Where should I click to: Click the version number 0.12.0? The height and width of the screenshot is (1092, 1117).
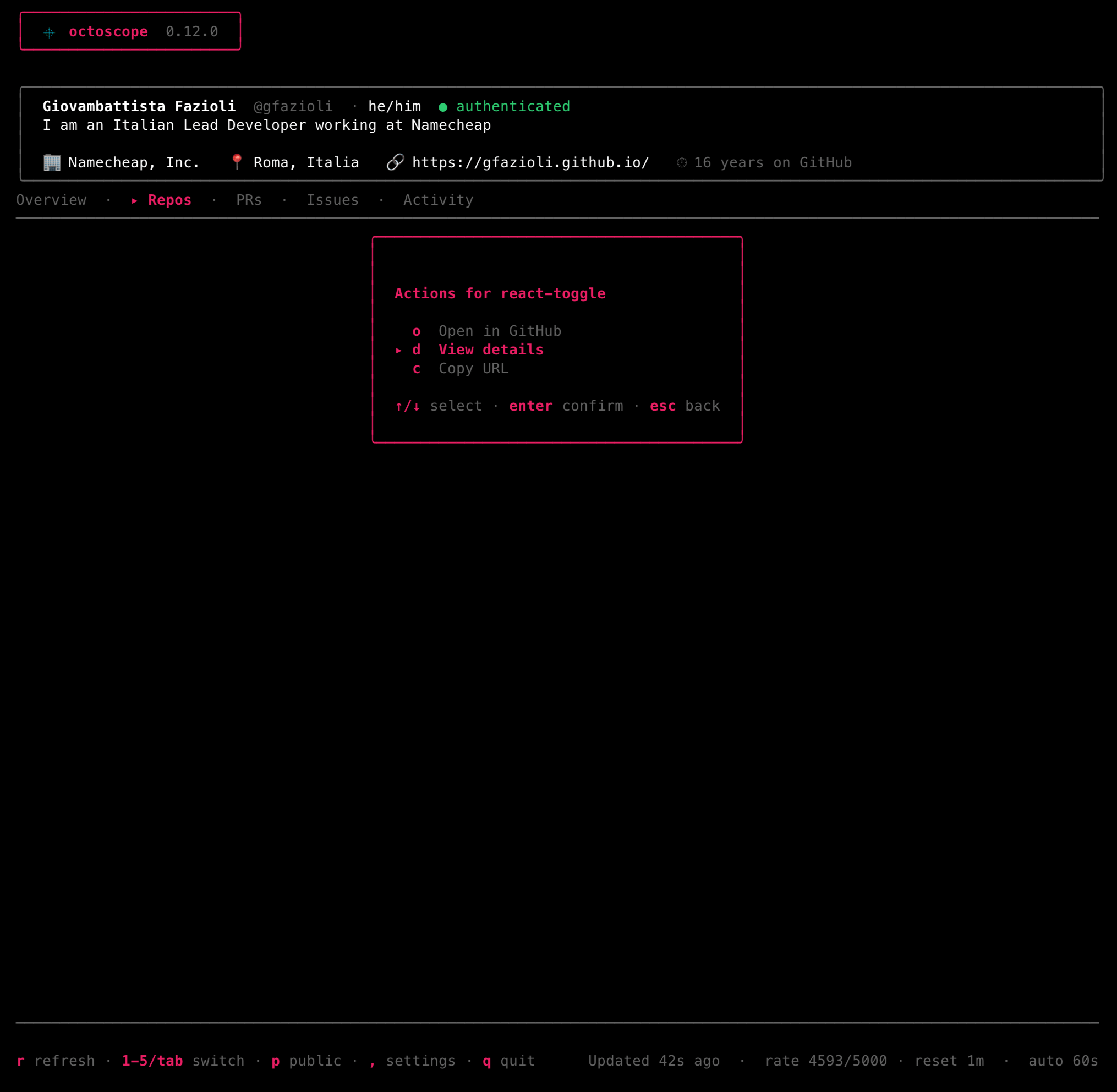[192, 31]
